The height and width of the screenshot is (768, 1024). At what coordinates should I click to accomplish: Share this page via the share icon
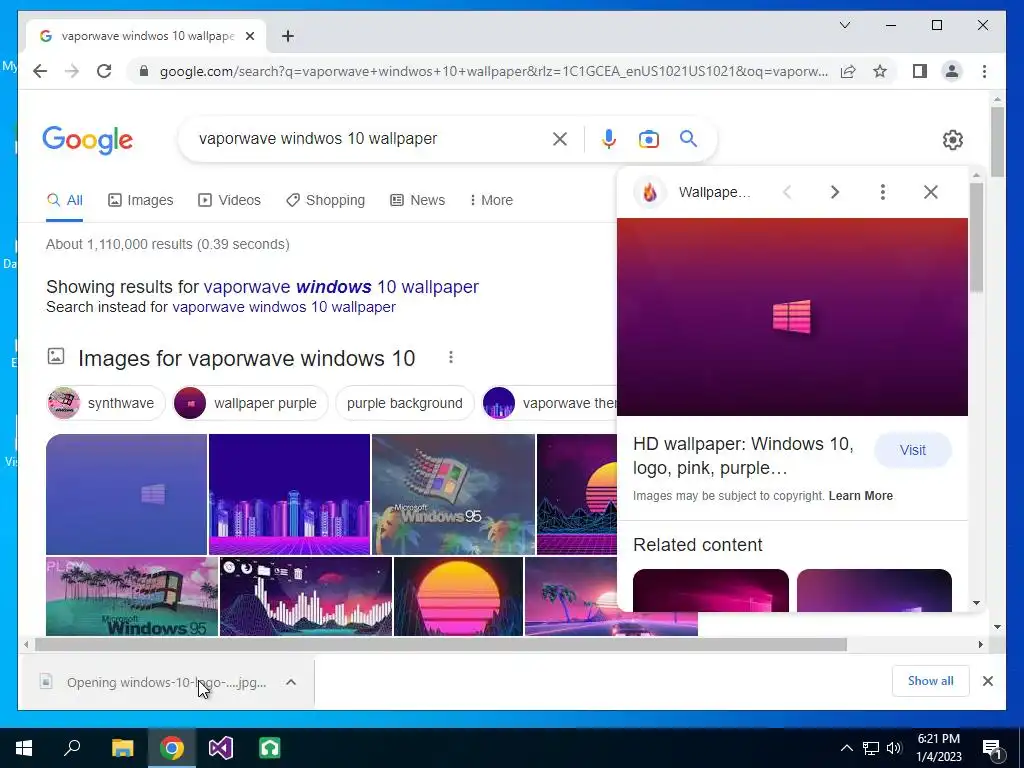(x=848, y=71)
